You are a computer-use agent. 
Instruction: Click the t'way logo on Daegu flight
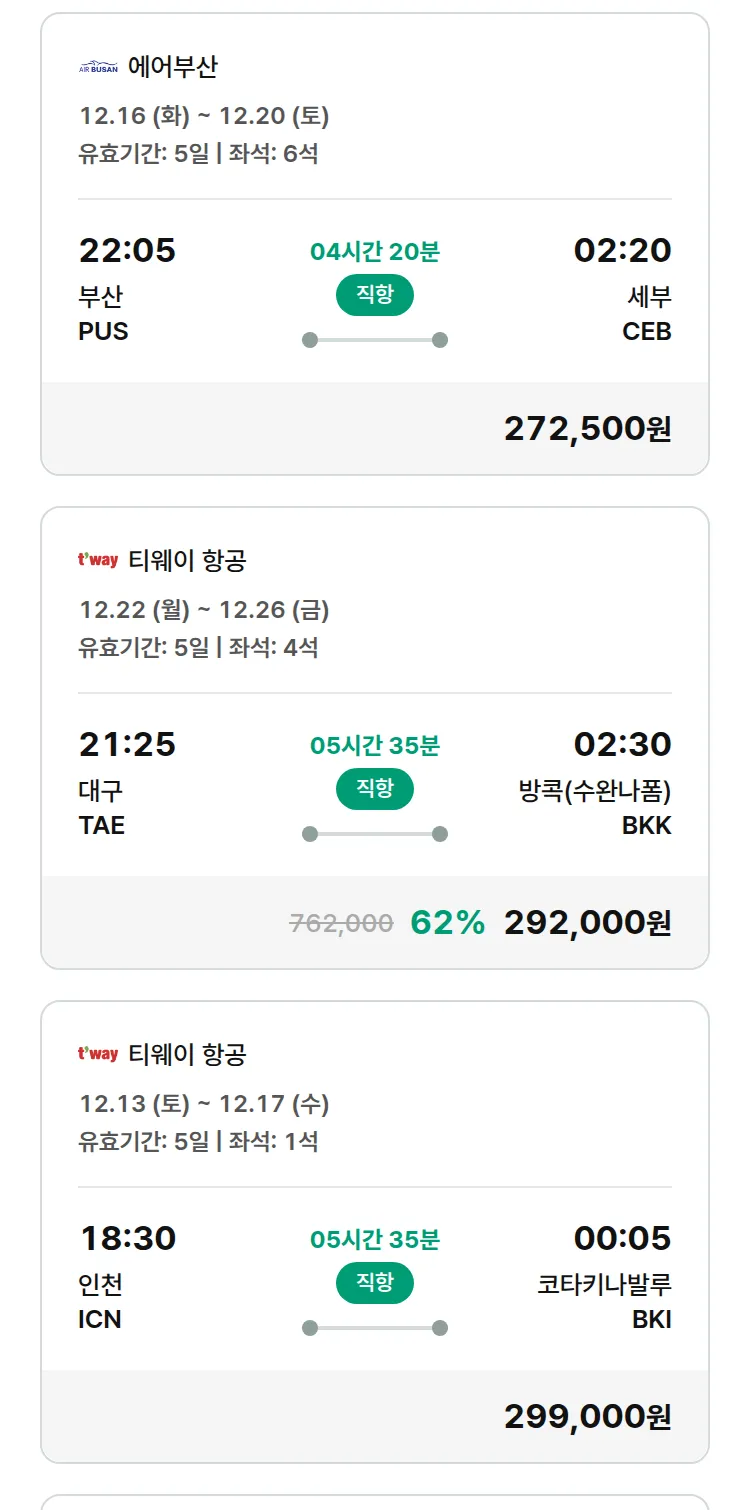point(98,561)
